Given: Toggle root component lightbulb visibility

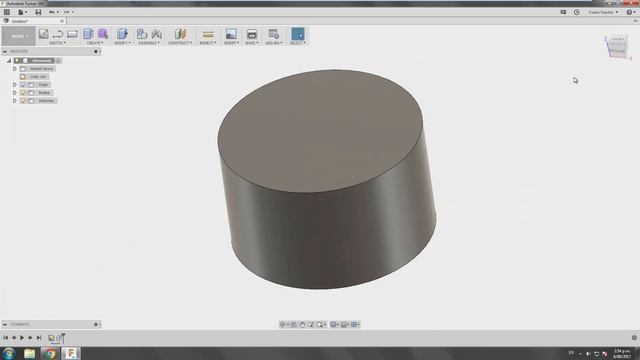Looking at the screenshot, I should click(x=17, y=60).
